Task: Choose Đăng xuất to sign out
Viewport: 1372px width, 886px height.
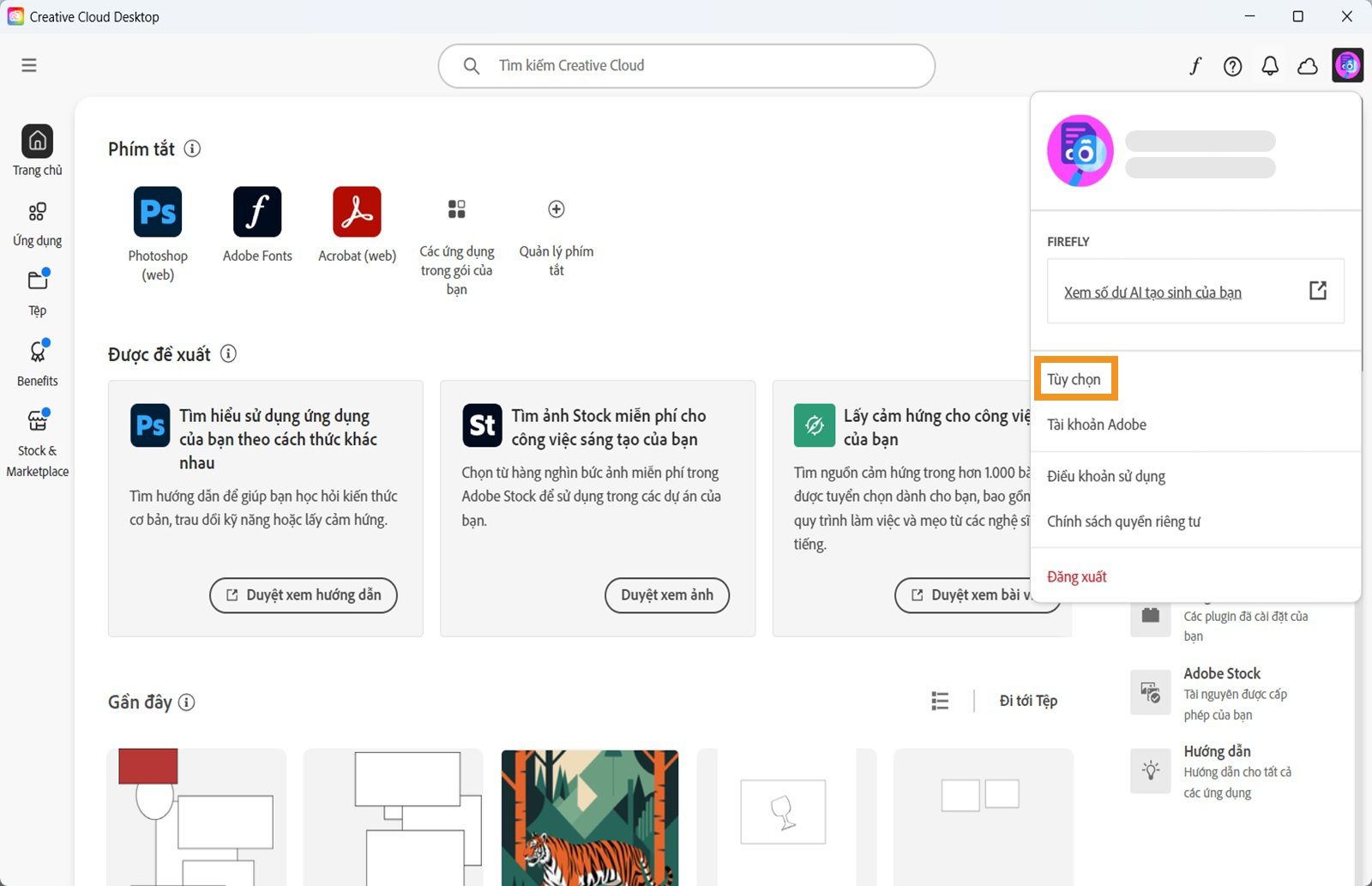Action: [x=1076, y=576]
